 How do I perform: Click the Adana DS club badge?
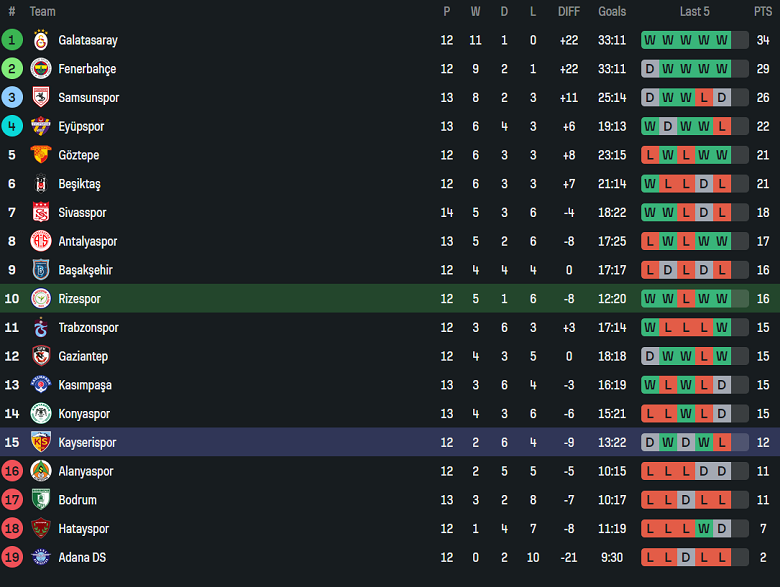41,557
